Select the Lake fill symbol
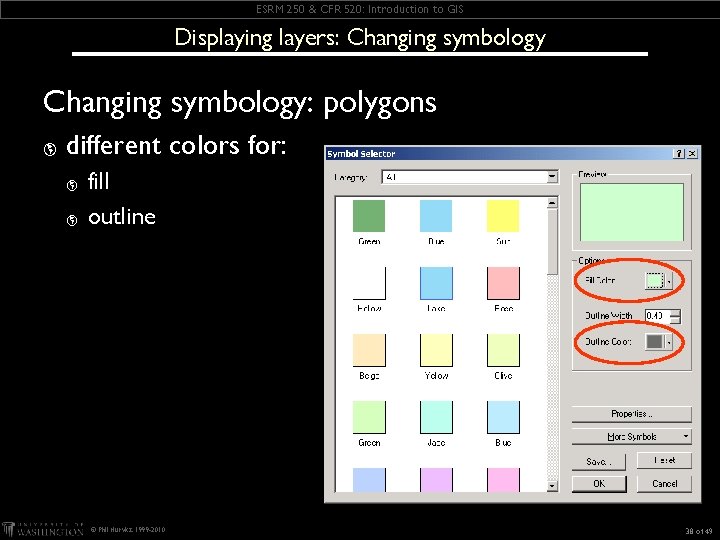 pos(436,283)
